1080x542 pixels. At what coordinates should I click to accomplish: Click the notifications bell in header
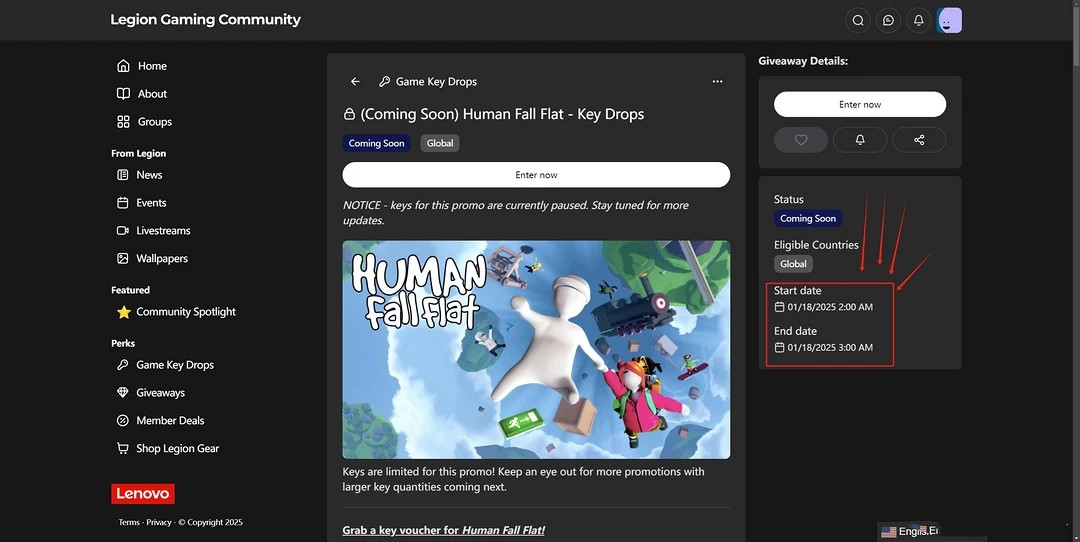pos(918,20)
